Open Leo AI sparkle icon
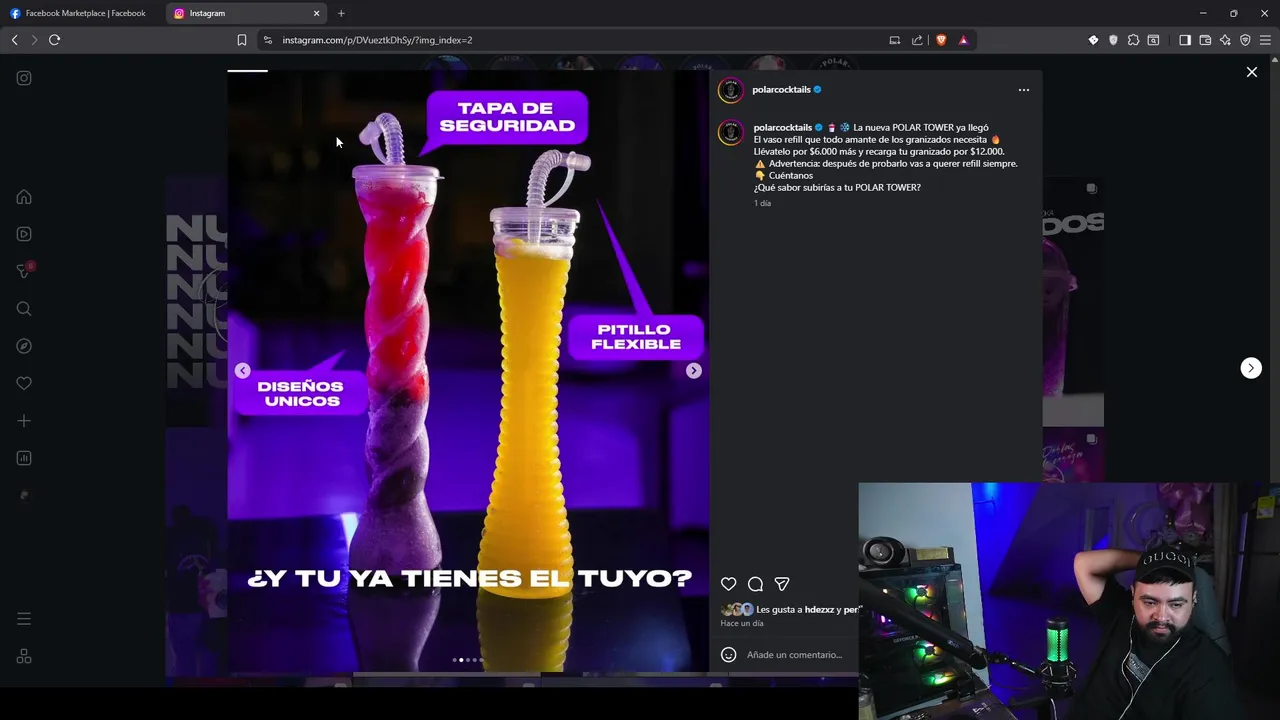Image resolution: width=1280 pixels, height=720 pixels. (1225, 40)
